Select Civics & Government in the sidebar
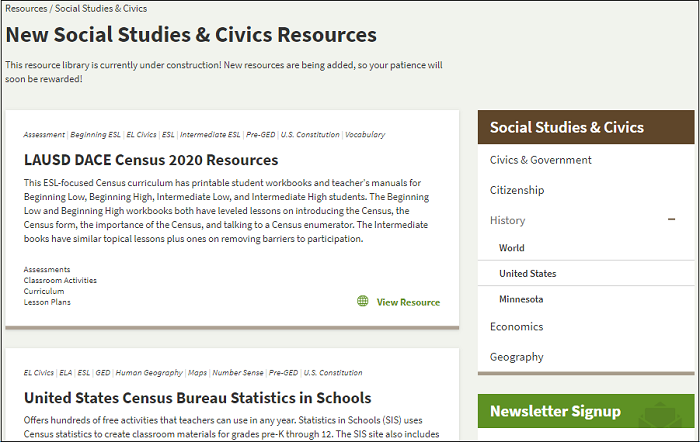Screen dimensions: 700x442 point(540,160)
